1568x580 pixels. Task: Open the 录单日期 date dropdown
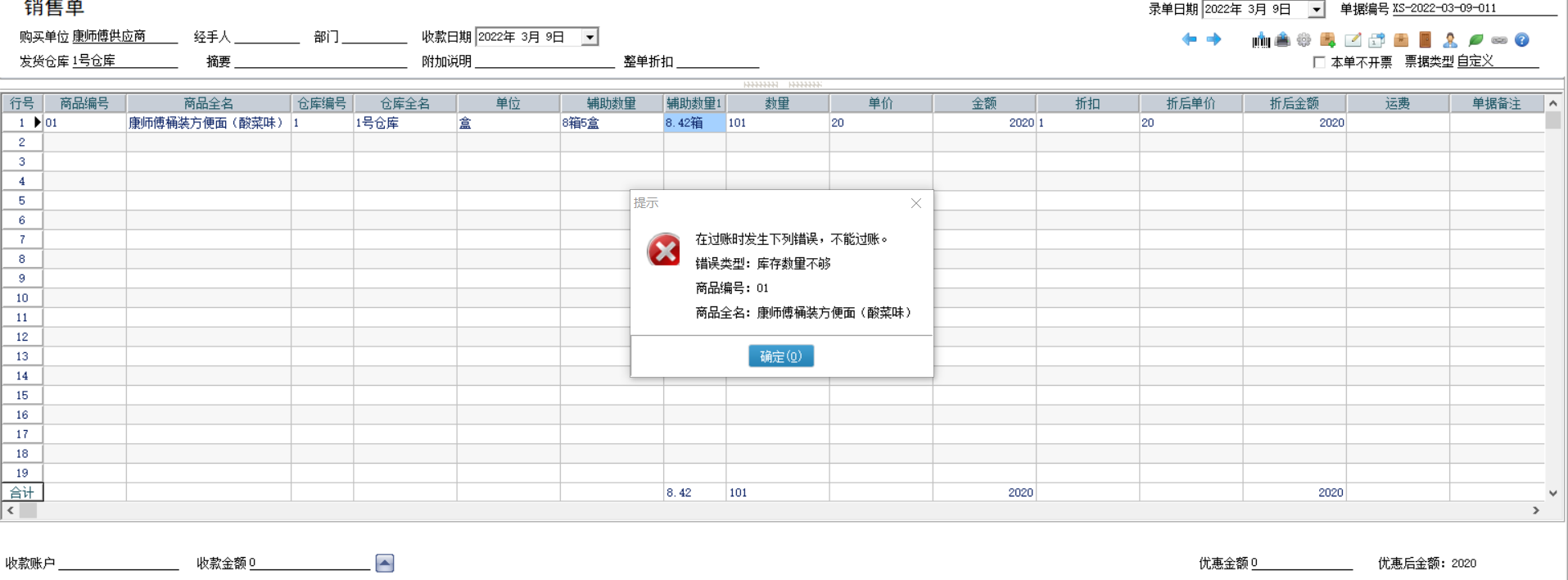pos(1316,10)
